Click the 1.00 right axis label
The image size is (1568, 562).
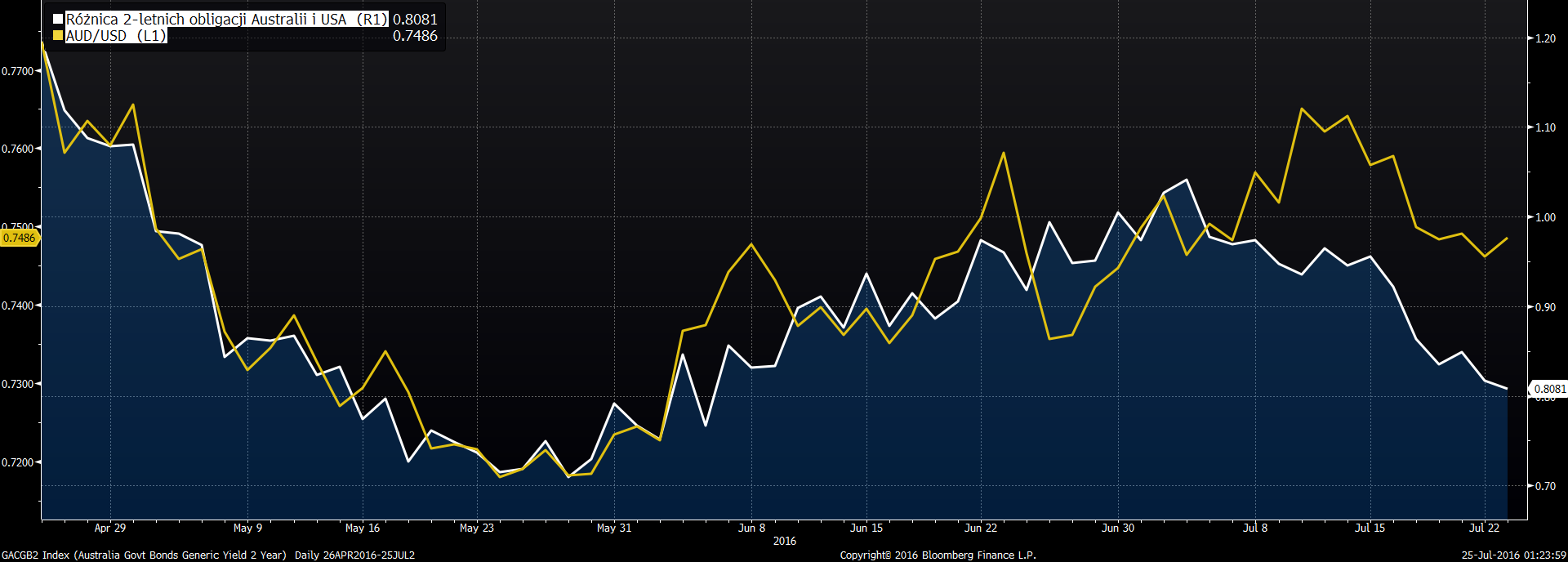point(1545,217)
